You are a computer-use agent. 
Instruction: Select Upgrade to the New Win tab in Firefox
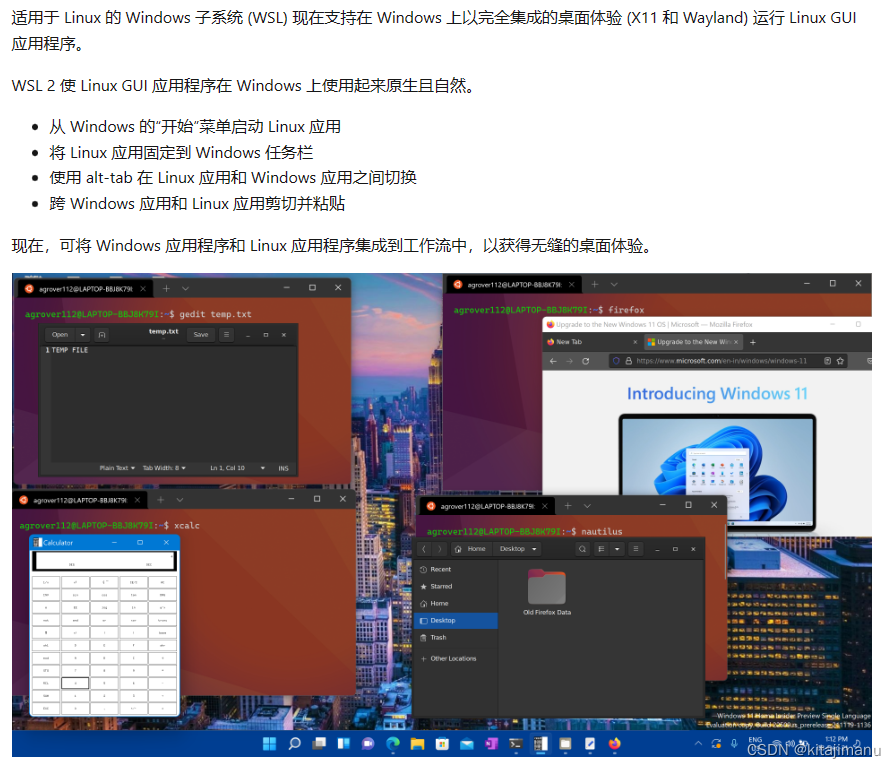tap(693, 342)
